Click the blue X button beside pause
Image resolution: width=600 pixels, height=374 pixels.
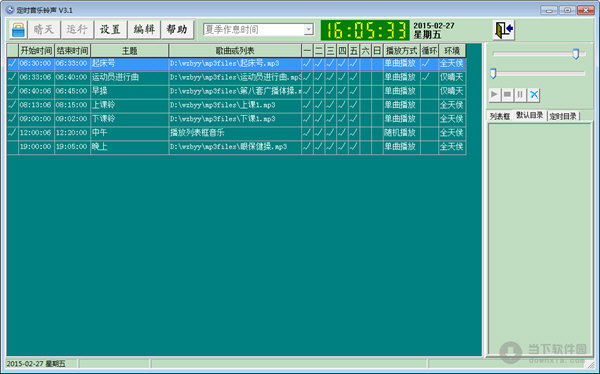click(x=533, y=95)
